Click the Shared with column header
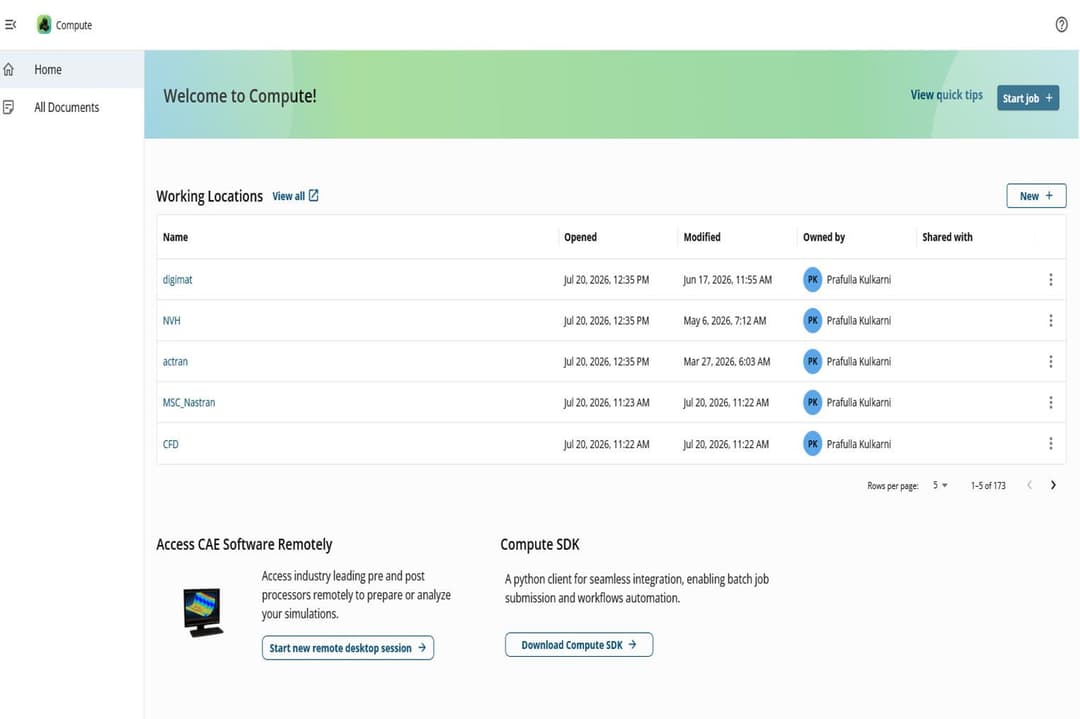The width and height of the screenshot is (1080, 719). (947, 237)
